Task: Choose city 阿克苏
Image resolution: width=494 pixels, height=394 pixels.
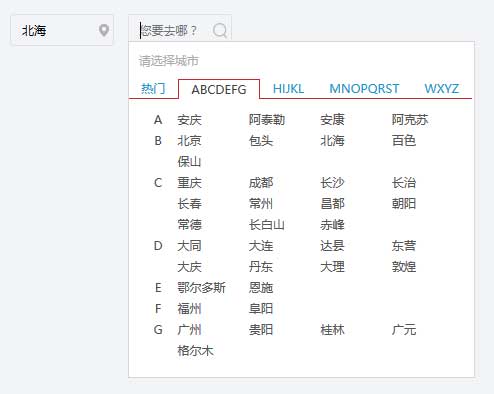Action: coord(410,120)
